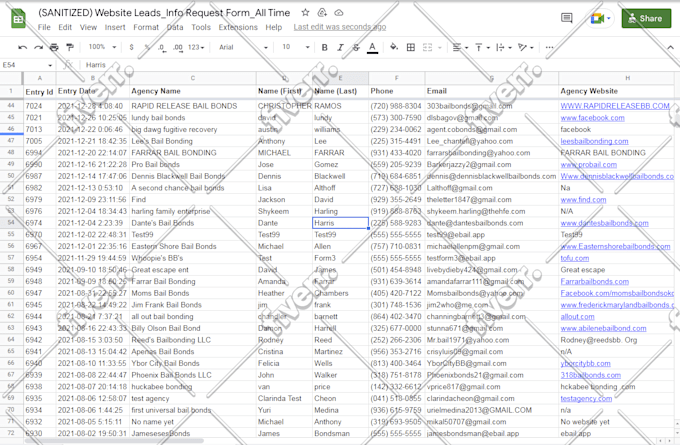
Task: Click the merge cells icon
Action: pos(428,47)
